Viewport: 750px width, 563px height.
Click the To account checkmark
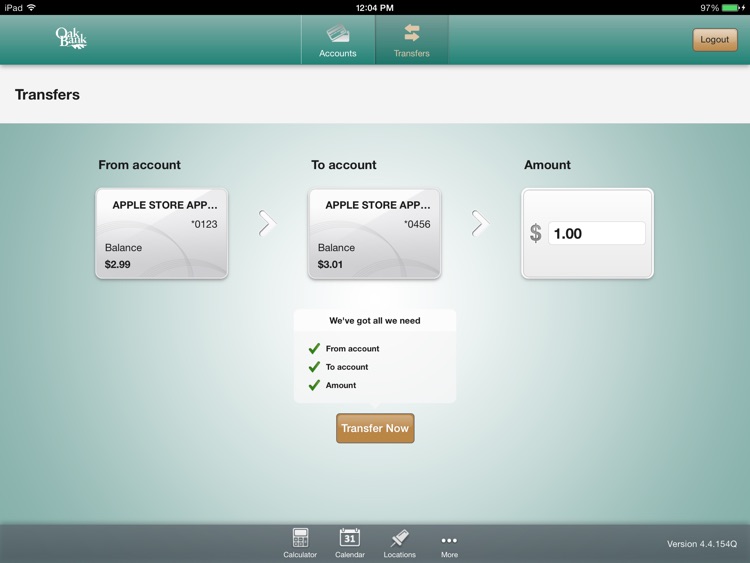tap(314, 366)
